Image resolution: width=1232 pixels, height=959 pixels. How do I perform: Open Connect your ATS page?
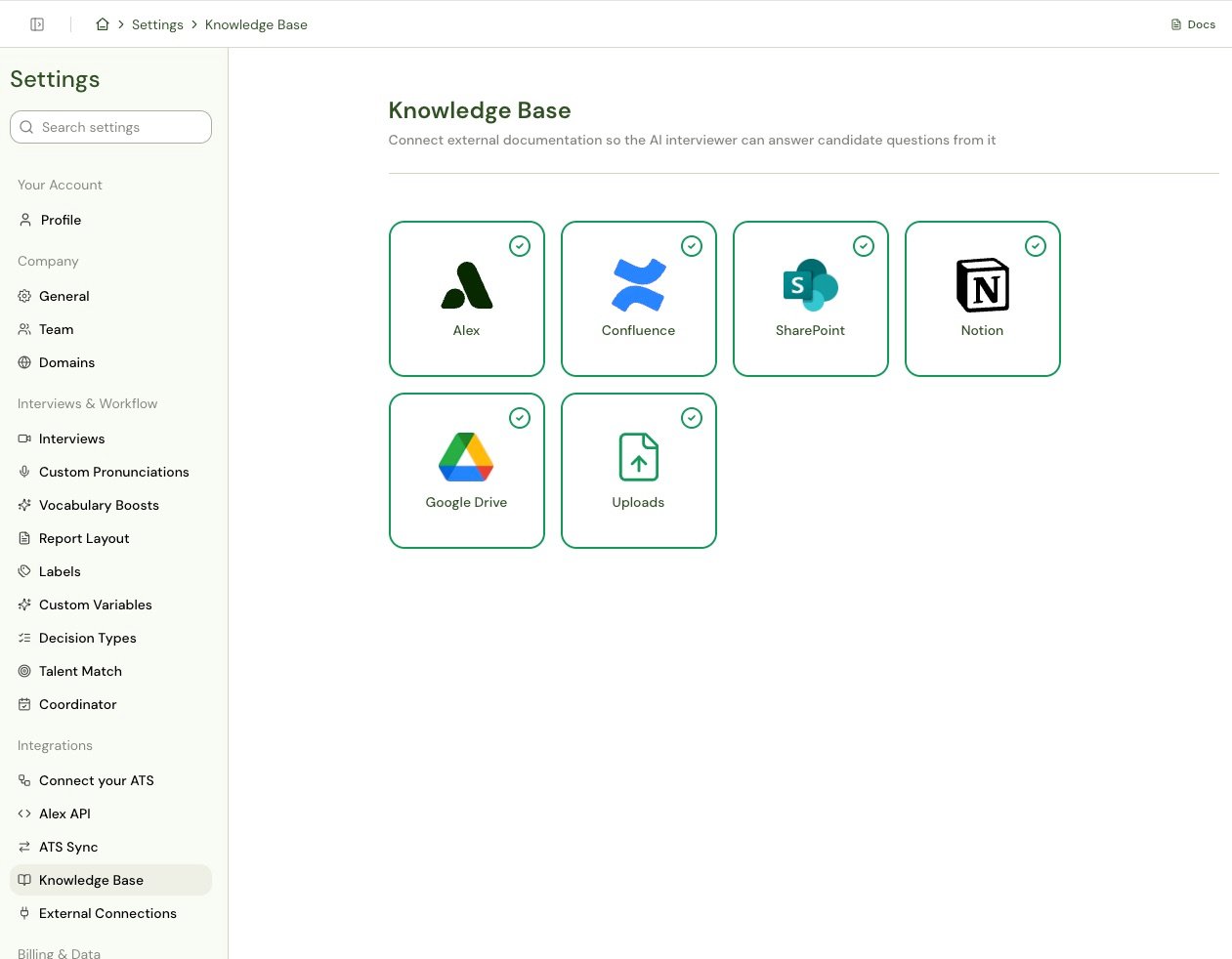tap(110, 780)
